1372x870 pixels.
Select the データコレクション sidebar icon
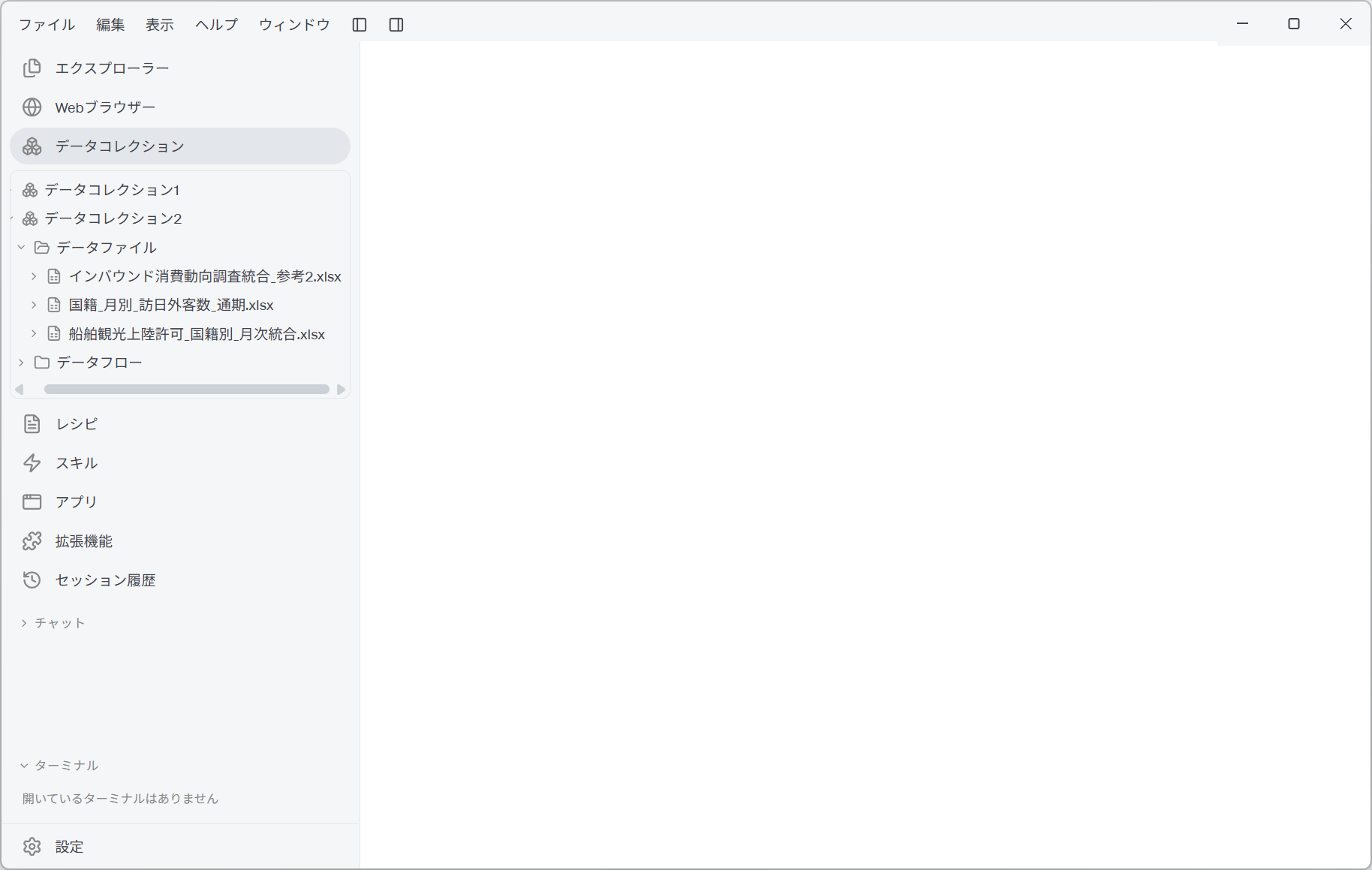32,146
